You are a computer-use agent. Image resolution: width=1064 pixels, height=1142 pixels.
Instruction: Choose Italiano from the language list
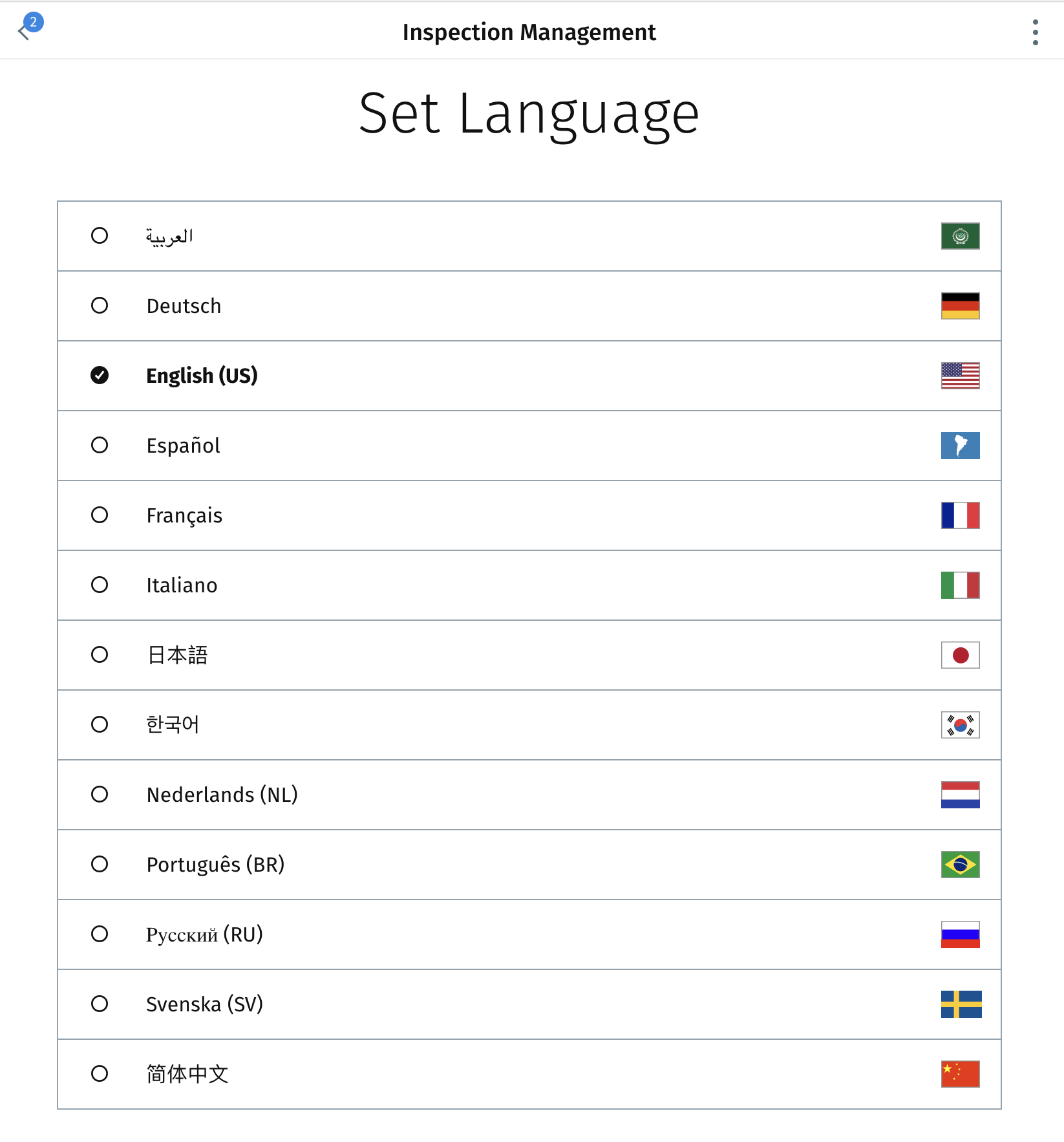tap(182, 585)
